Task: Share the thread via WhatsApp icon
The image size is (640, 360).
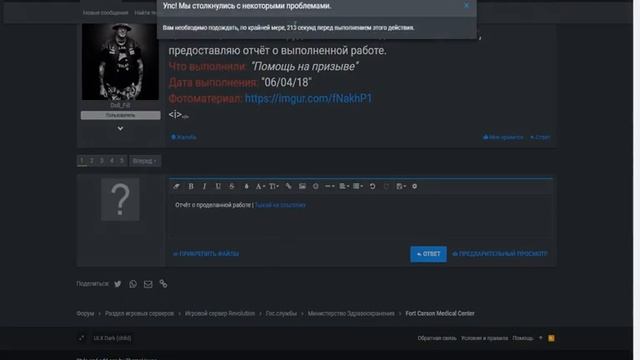Action: coord(133,284)
